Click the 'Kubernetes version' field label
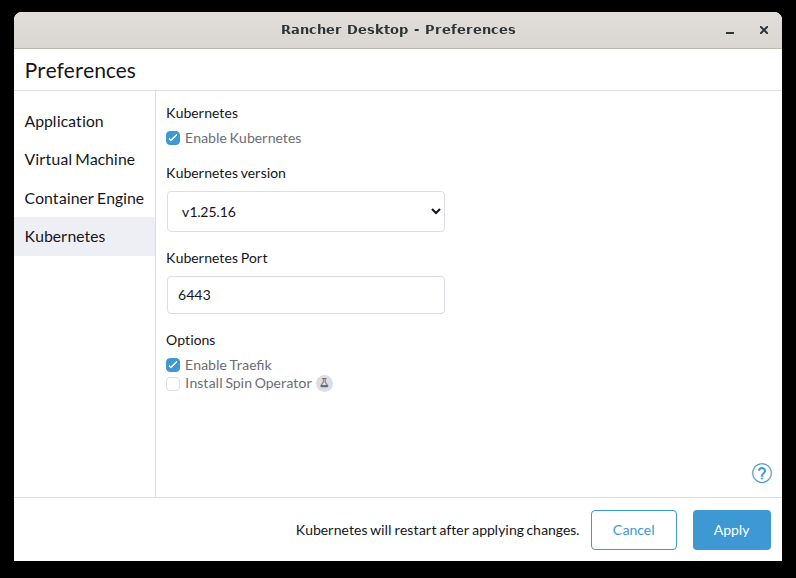Image resolution: width=796 pixels, height=578 pixels. 226,173
